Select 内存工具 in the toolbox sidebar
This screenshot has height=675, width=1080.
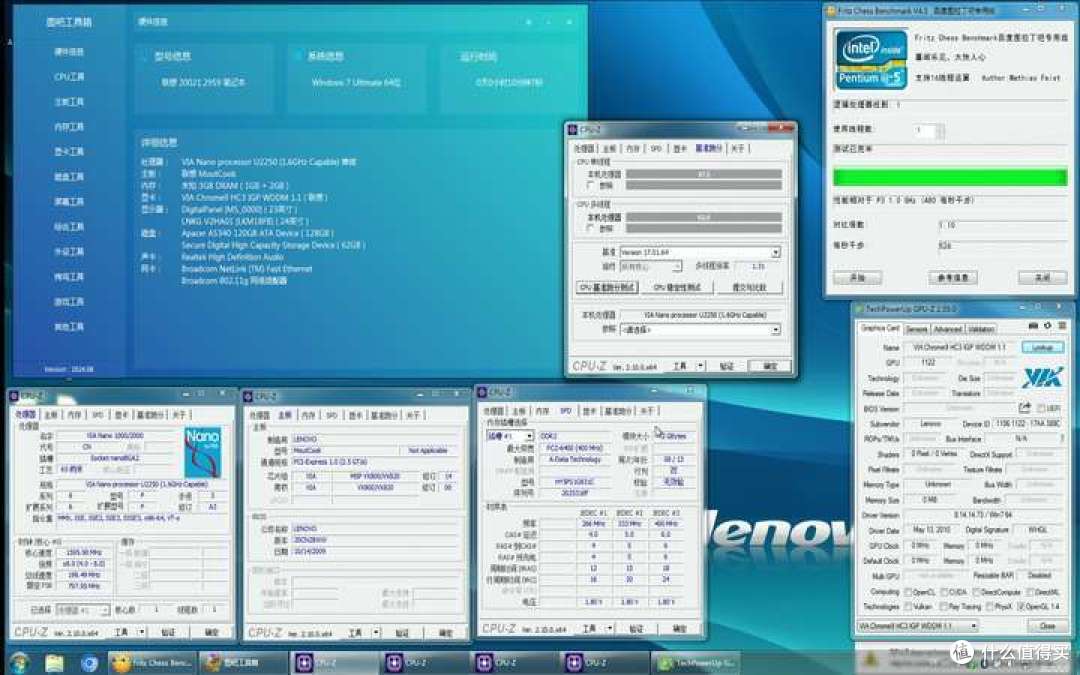pyautogui.click(x=69, y=127)
